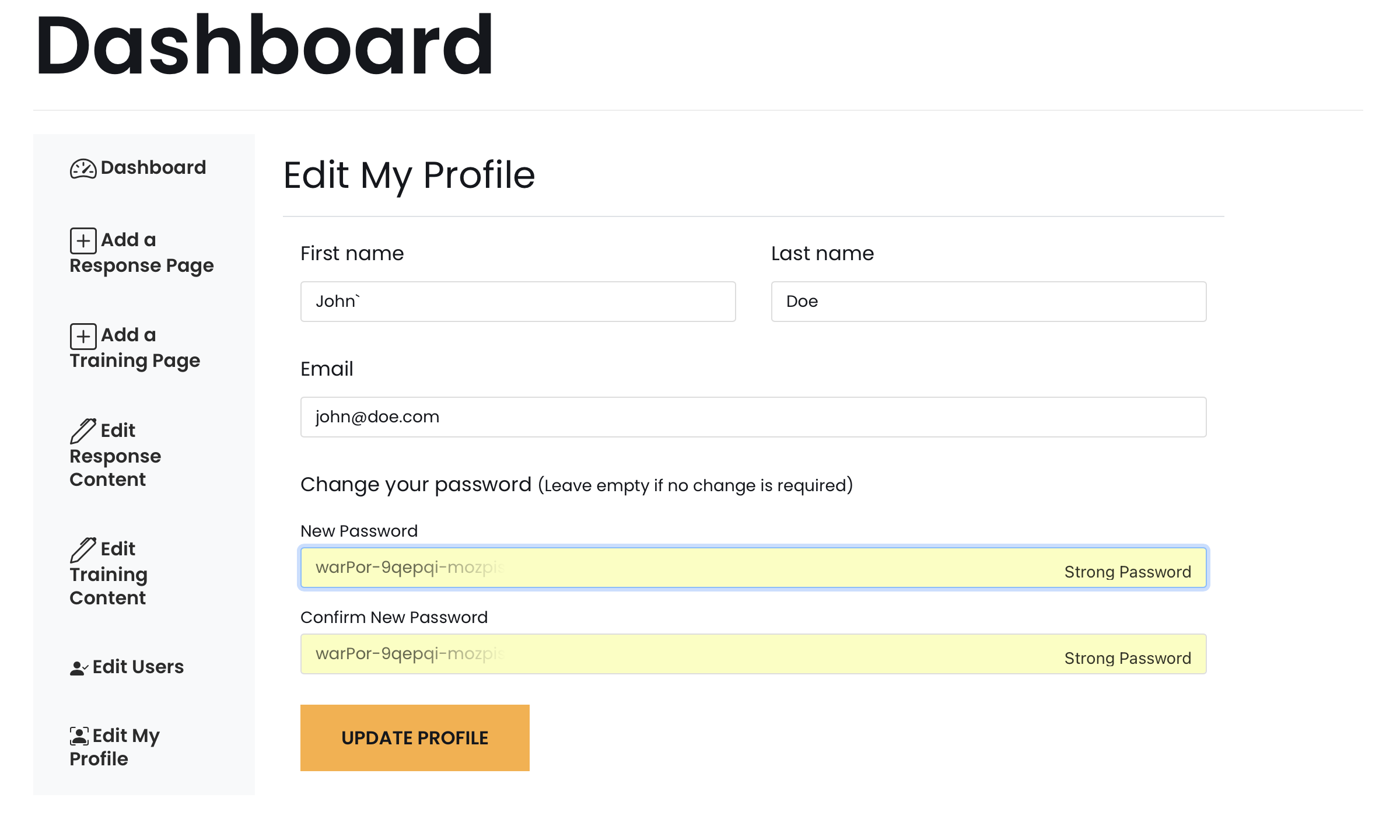Select Edit My Profile in sidebar
This screenshot has height=840, width=1400.
click(115, 747)
